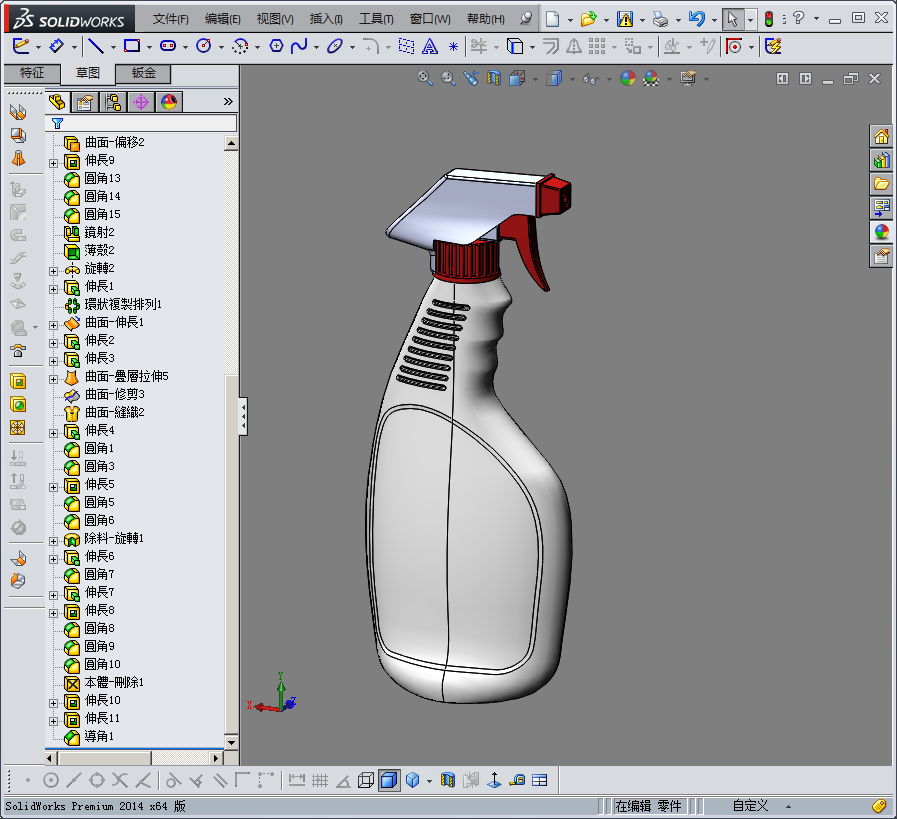The height and width of the screenshot is (819, 897).
Task: Click the Save icon in top toolbar
Action: coord(625,19)
